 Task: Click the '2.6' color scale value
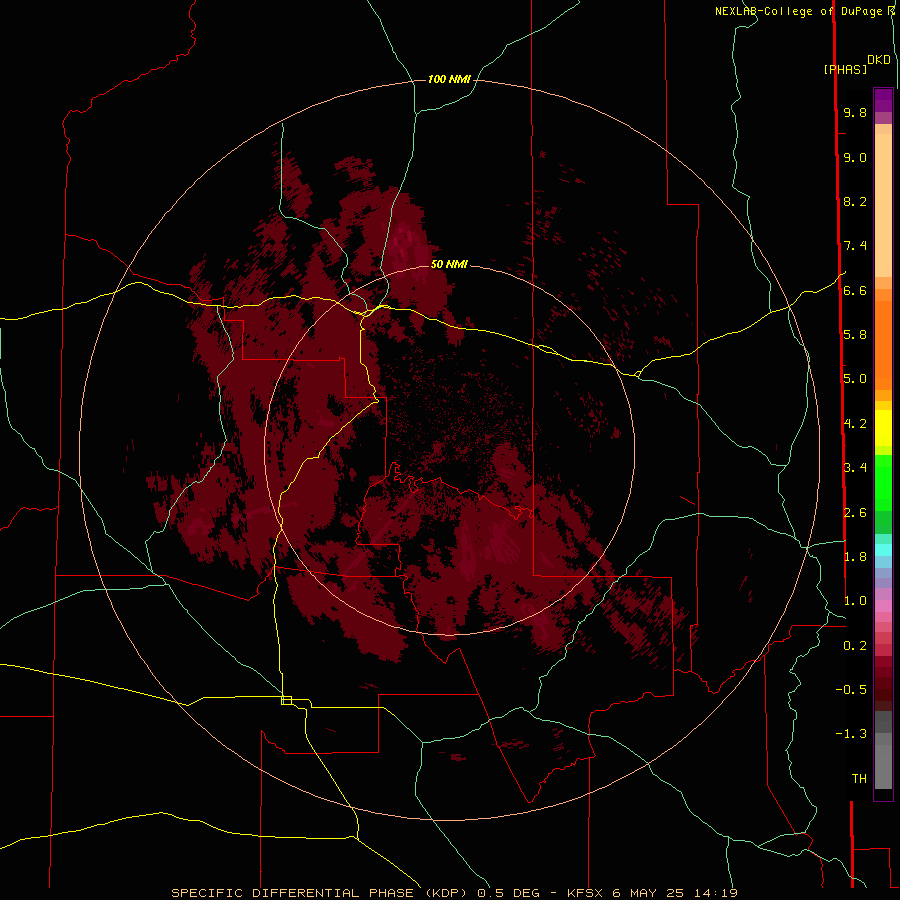click(855, 513)
